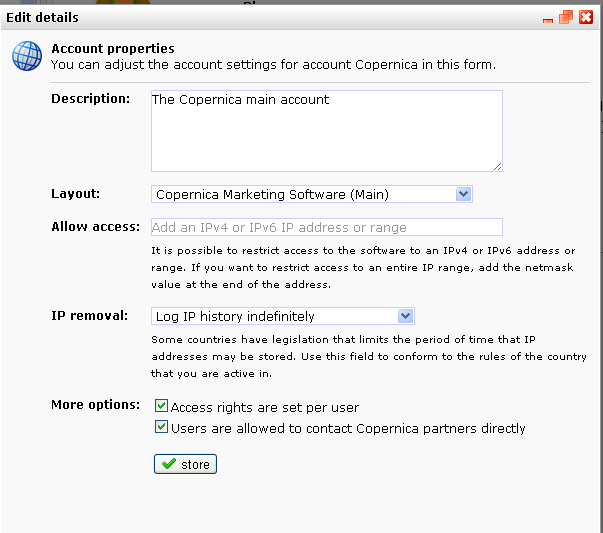The width and height of the screenshot is (603, 533).
Task: Click the 'Access rights are set per user' label
Action: coord(265,408)
